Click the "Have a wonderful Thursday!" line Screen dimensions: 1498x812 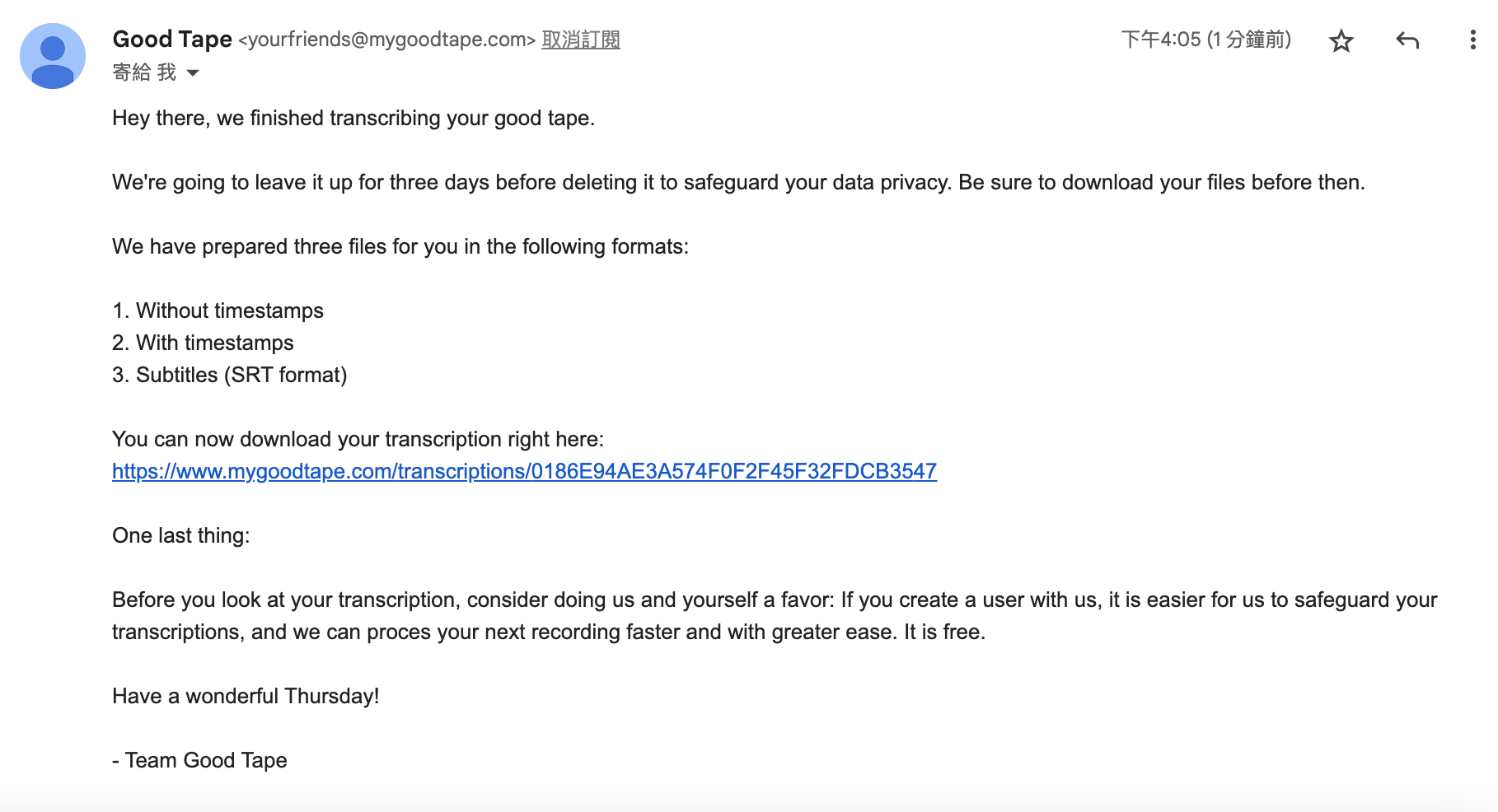click(x=246, y=696)
